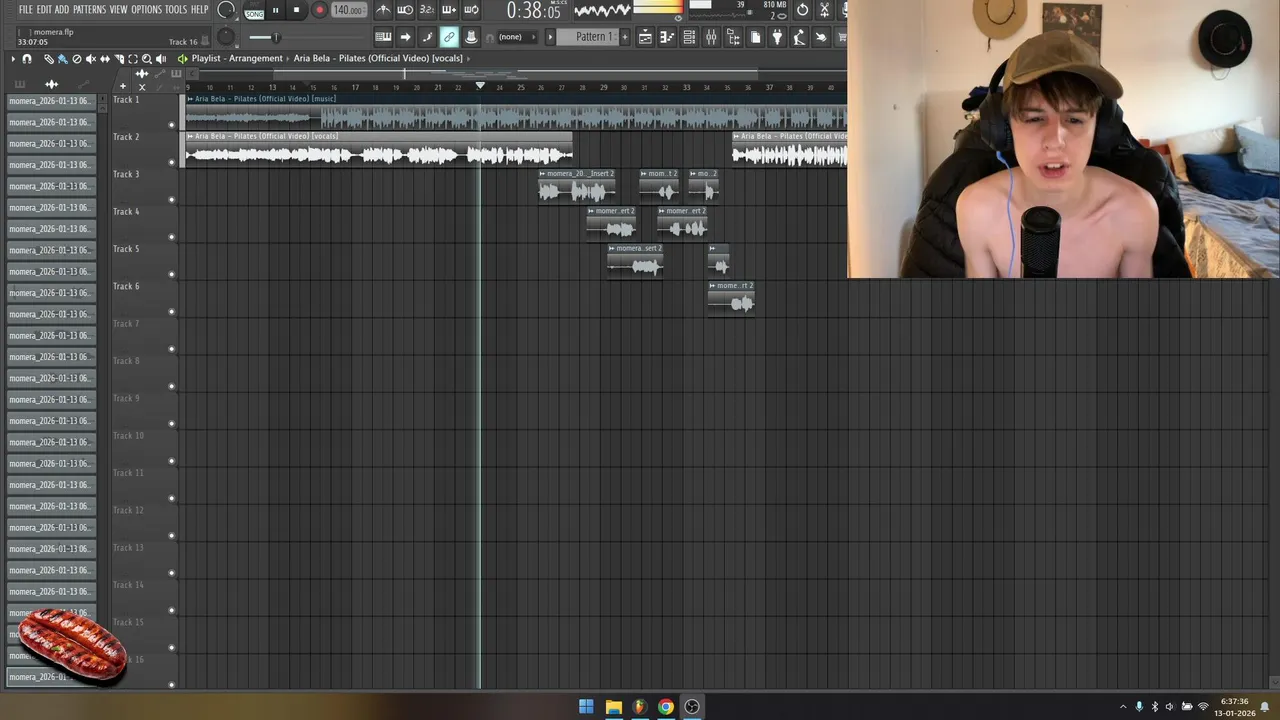Open File Explorer in Windows taskbar

click(613, 707)
